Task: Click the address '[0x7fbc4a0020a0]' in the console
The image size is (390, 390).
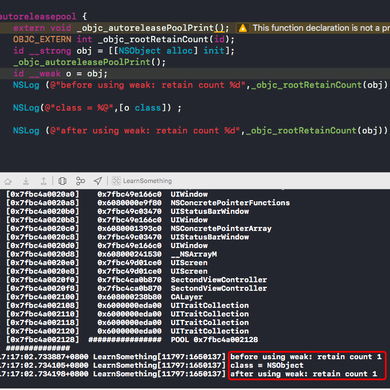Action: [x=43, y=194]
